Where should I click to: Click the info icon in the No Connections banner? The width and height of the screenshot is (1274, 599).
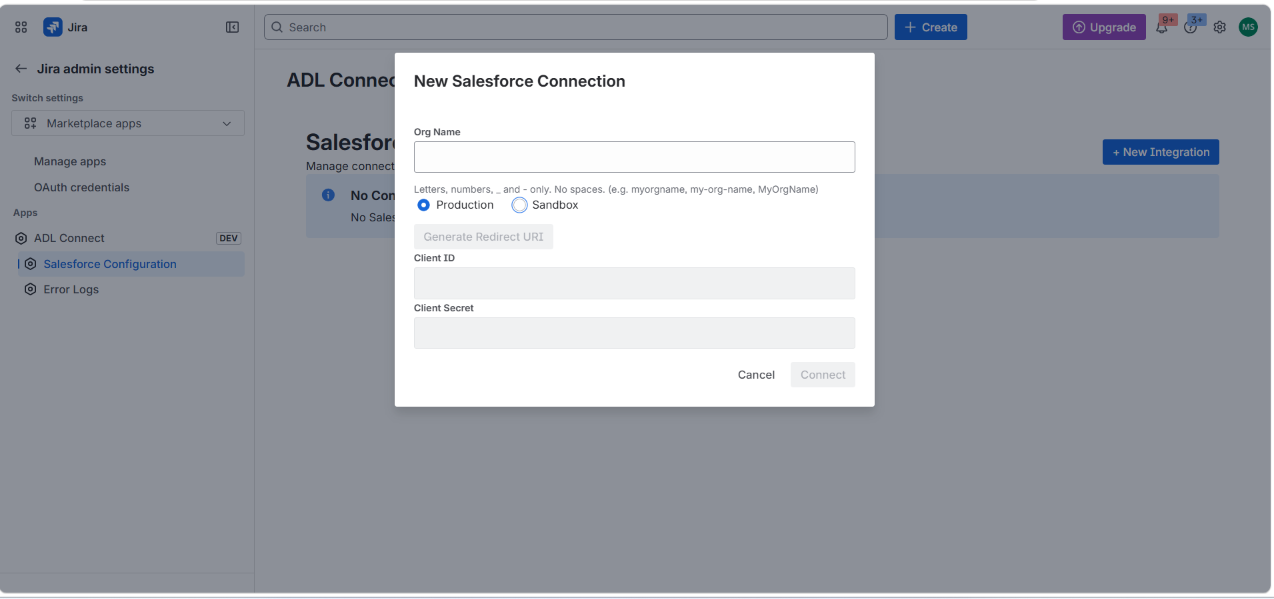(x=327, y=195)
